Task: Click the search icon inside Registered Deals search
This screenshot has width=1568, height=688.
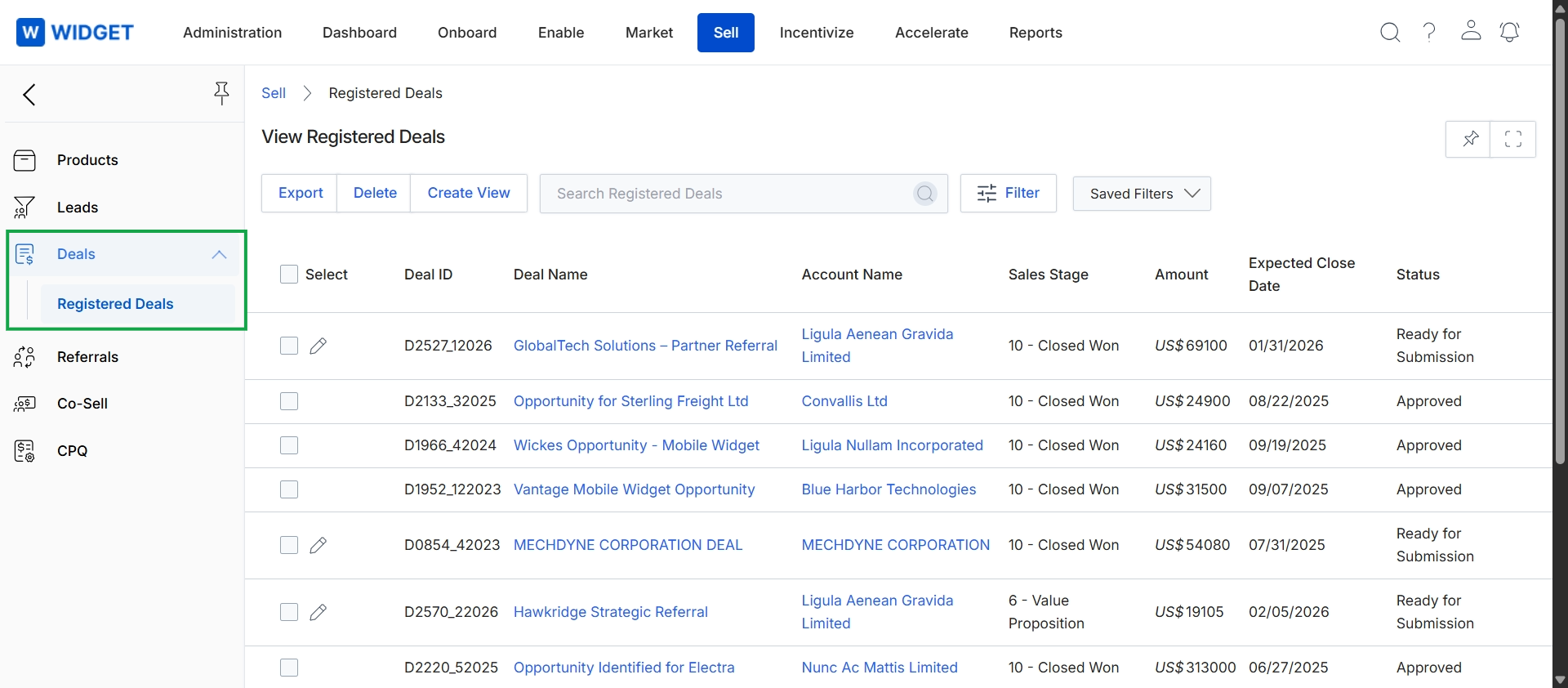Action: 925,194
